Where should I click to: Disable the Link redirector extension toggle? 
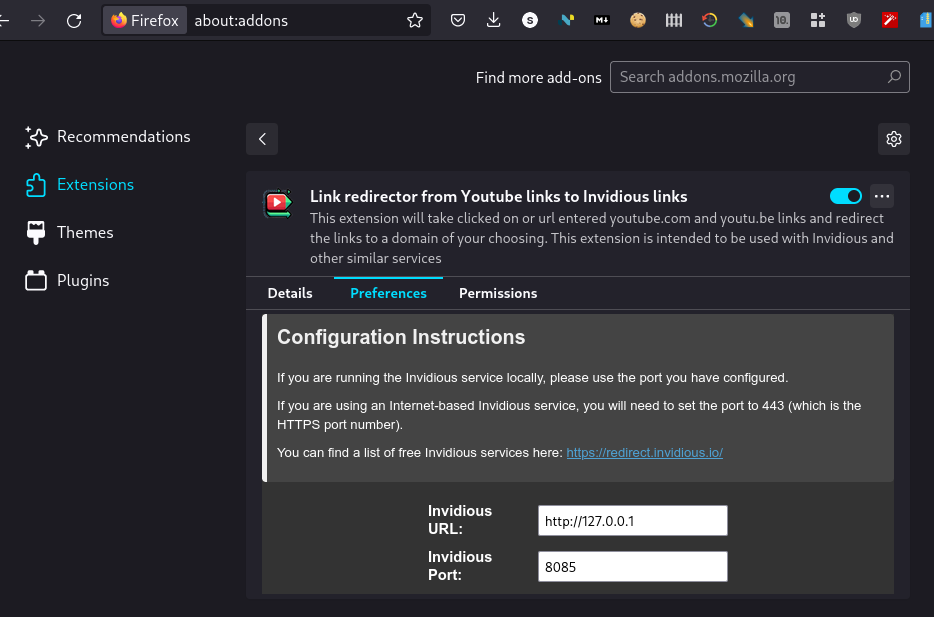pyautogui.click(x=845, y=196)
